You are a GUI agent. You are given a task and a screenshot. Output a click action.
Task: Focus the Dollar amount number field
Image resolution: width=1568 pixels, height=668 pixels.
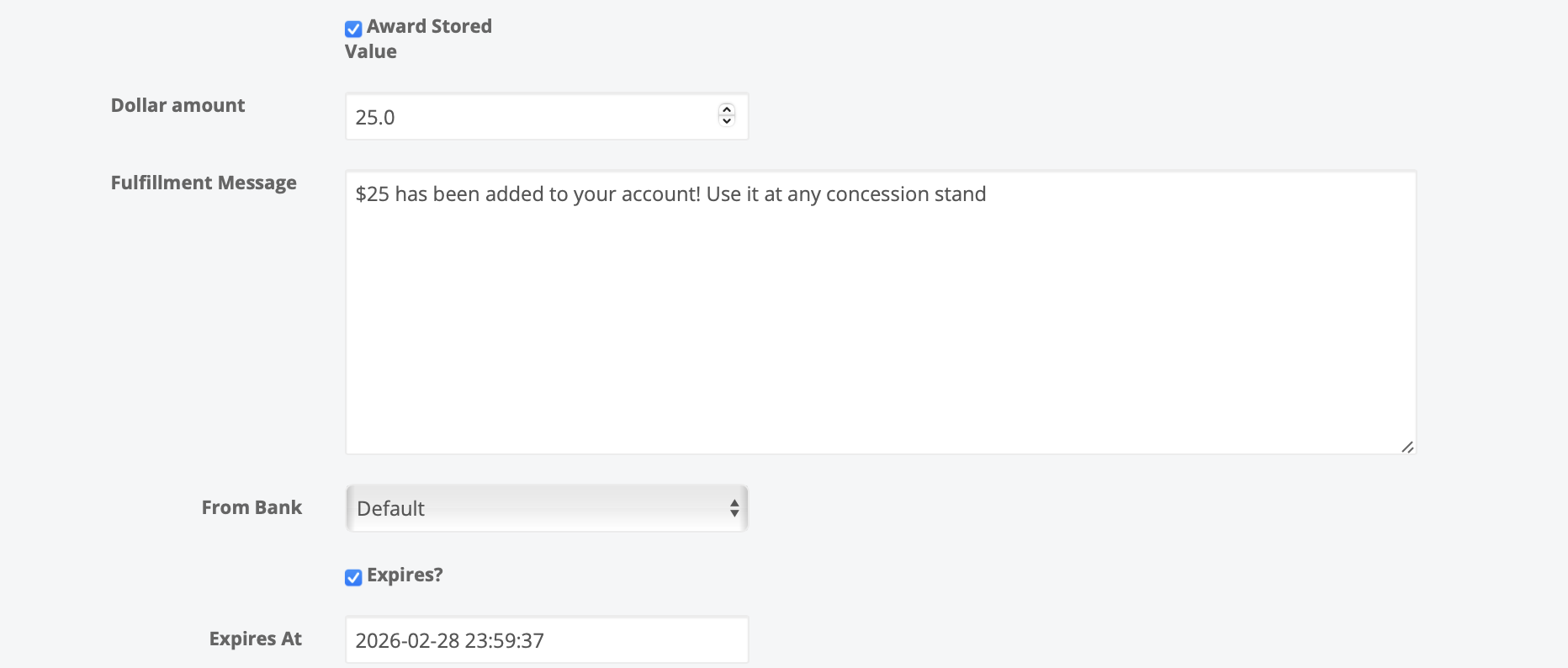pos(530,117)
